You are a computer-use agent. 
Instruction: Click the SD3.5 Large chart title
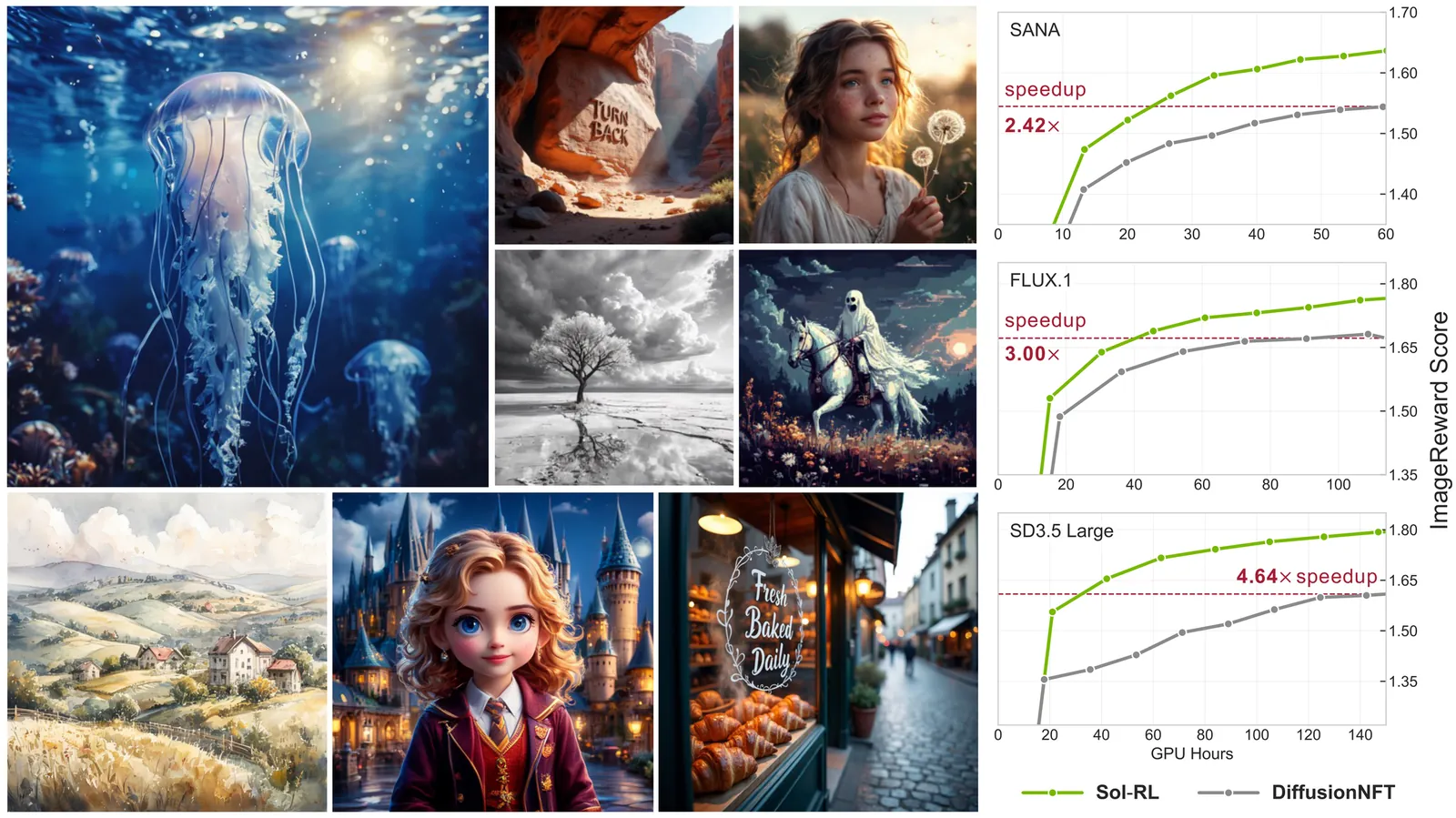pyautogui.click(x=1061, y=530)
